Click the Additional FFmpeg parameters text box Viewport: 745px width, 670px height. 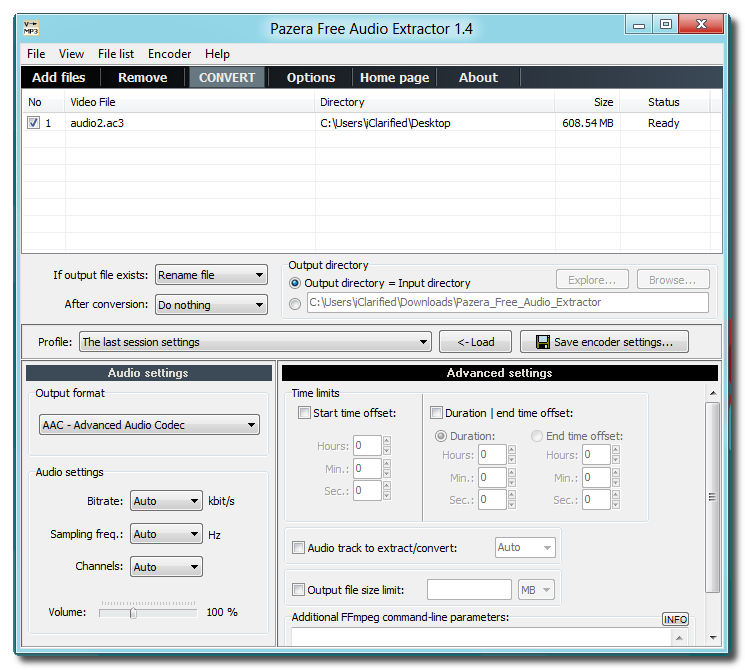pyautogui.click(x=482, y=637)
